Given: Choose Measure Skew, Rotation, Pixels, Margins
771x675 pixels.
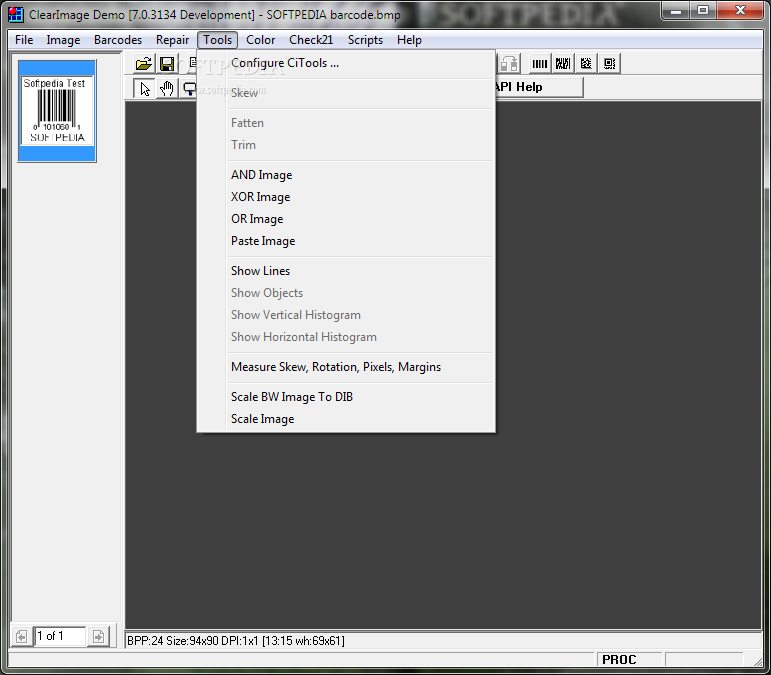Looking at the screenshot, I should (346, 367).
